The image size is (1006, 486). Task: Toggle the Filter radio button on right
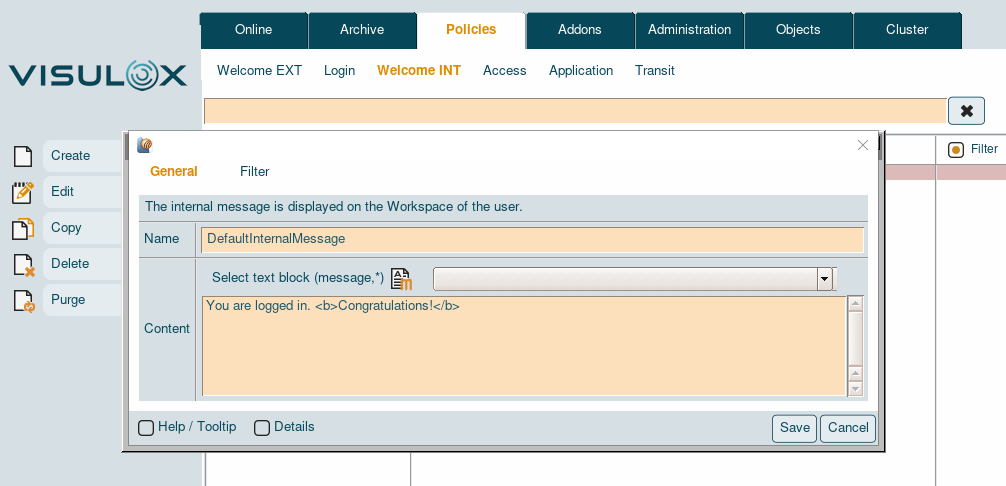[x=956, y=150]
